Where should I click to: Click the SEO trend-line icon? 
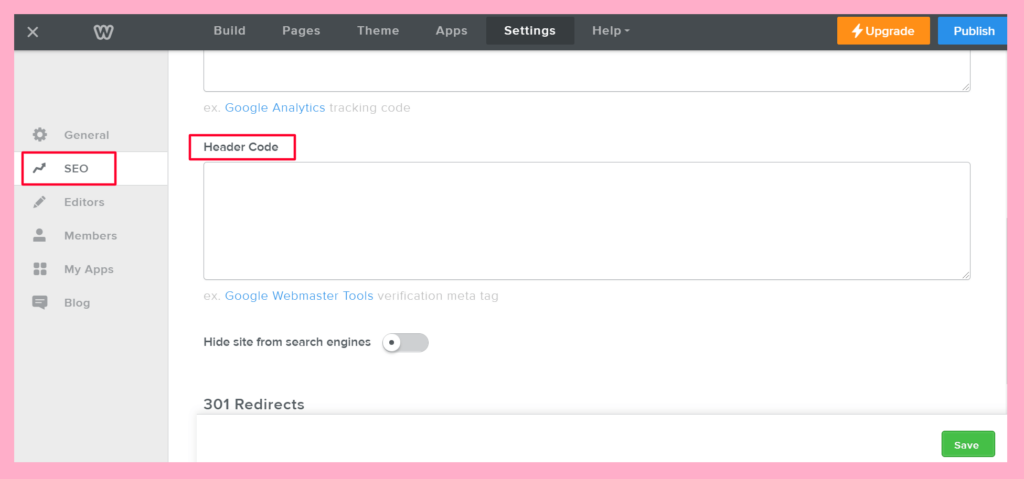(40, 169)
